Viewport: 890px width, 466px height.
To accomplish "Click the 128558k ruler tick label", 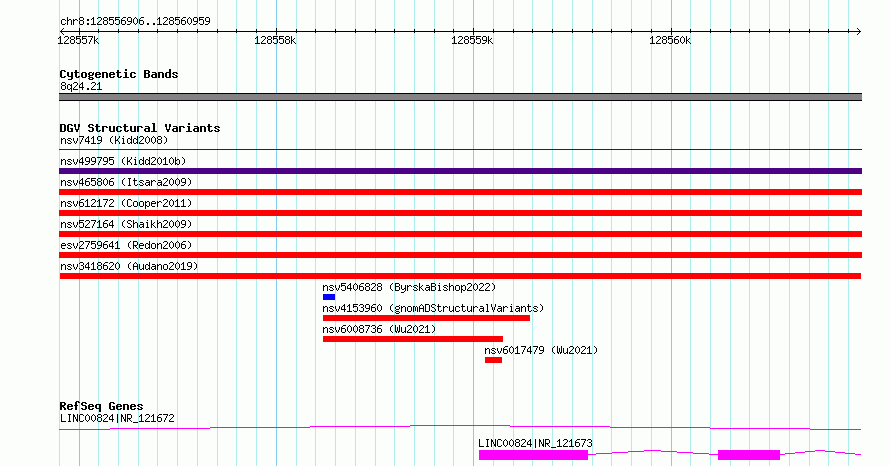I will click(x=275, y=40).
